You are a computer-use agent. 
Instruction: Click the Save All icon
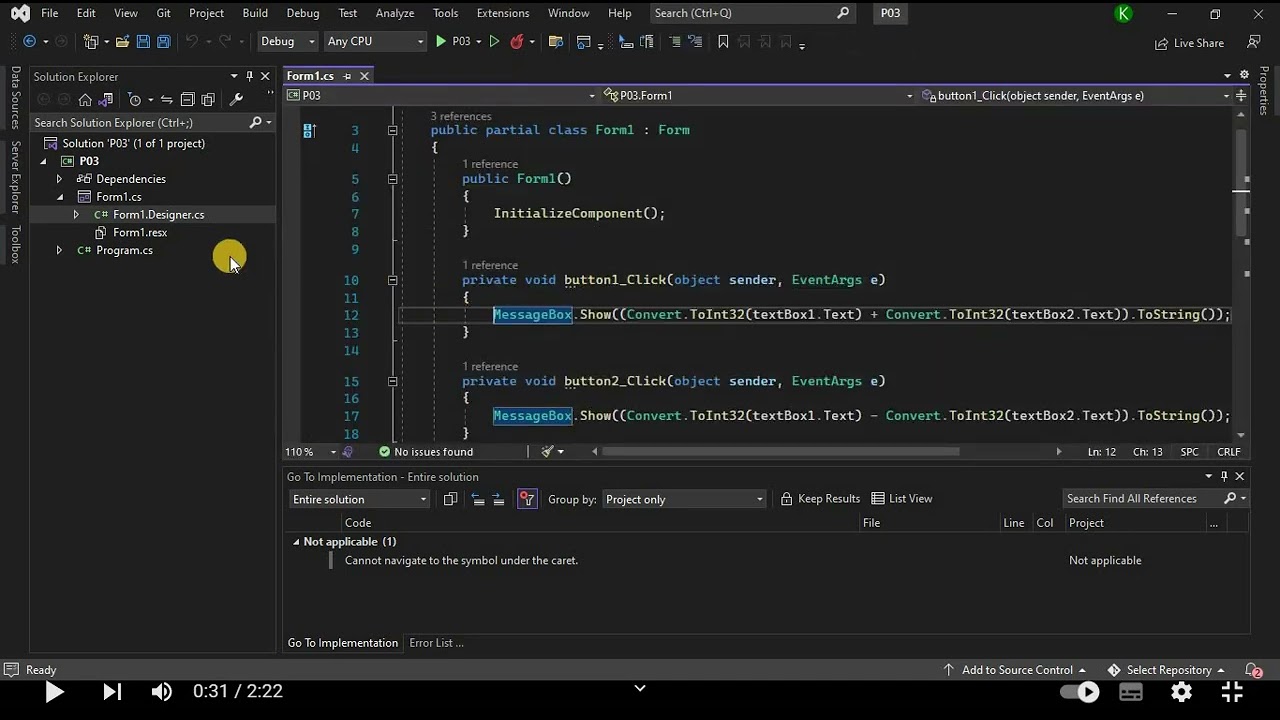[163, 42]
